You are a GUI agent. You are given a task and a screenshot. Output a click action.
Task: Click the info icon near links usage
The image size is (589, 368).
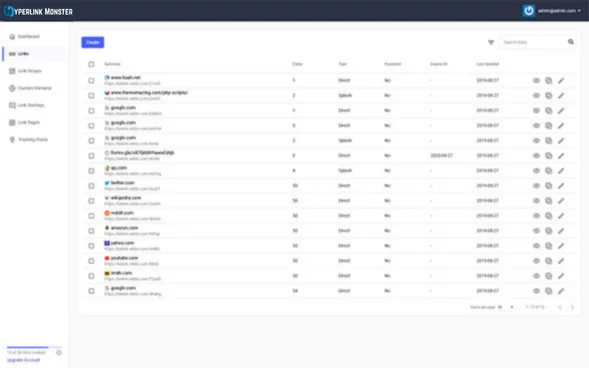click(59, 353)
